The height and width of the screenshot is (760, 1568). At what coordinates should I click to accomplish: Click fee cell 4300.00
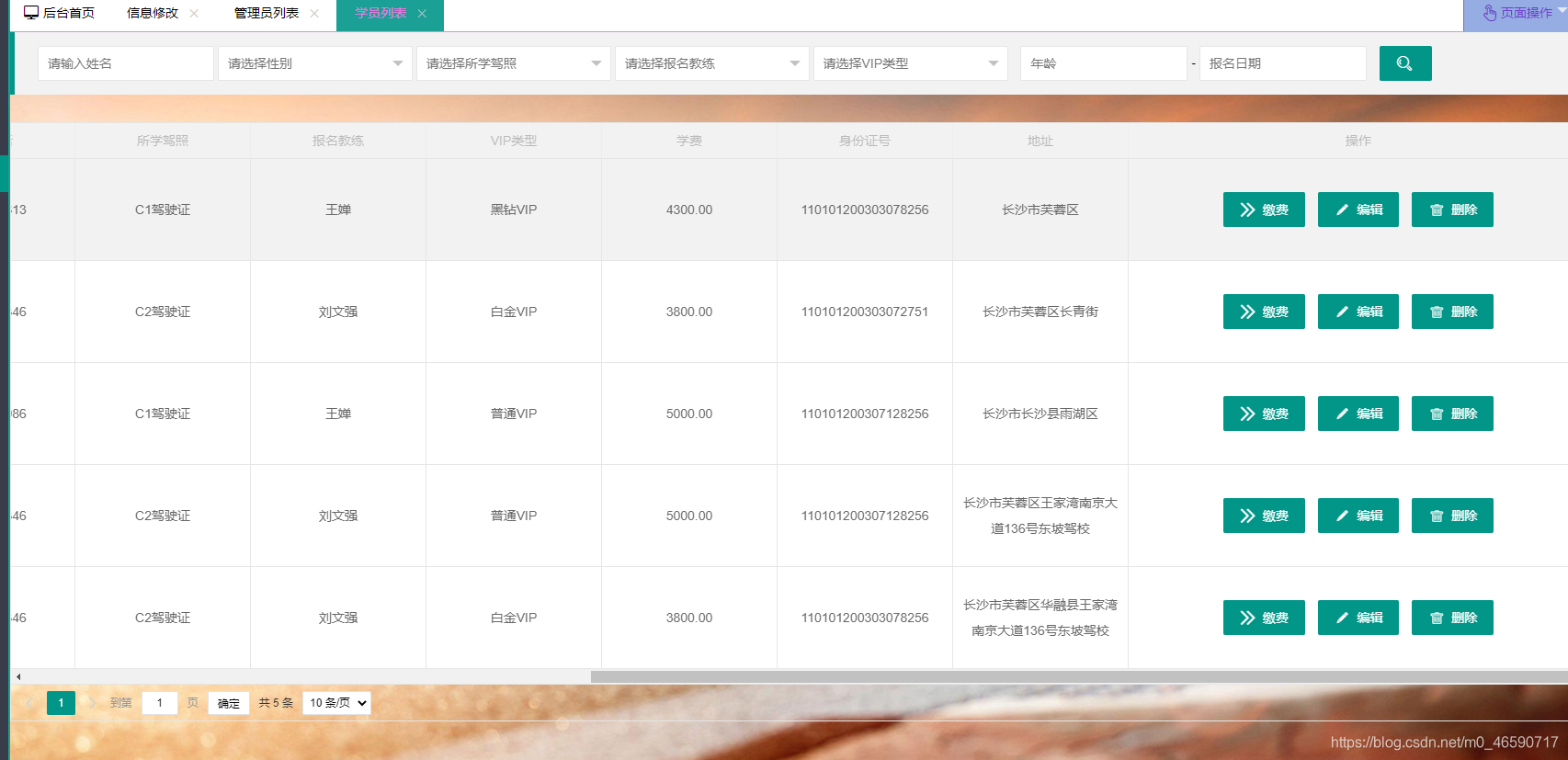689,210
